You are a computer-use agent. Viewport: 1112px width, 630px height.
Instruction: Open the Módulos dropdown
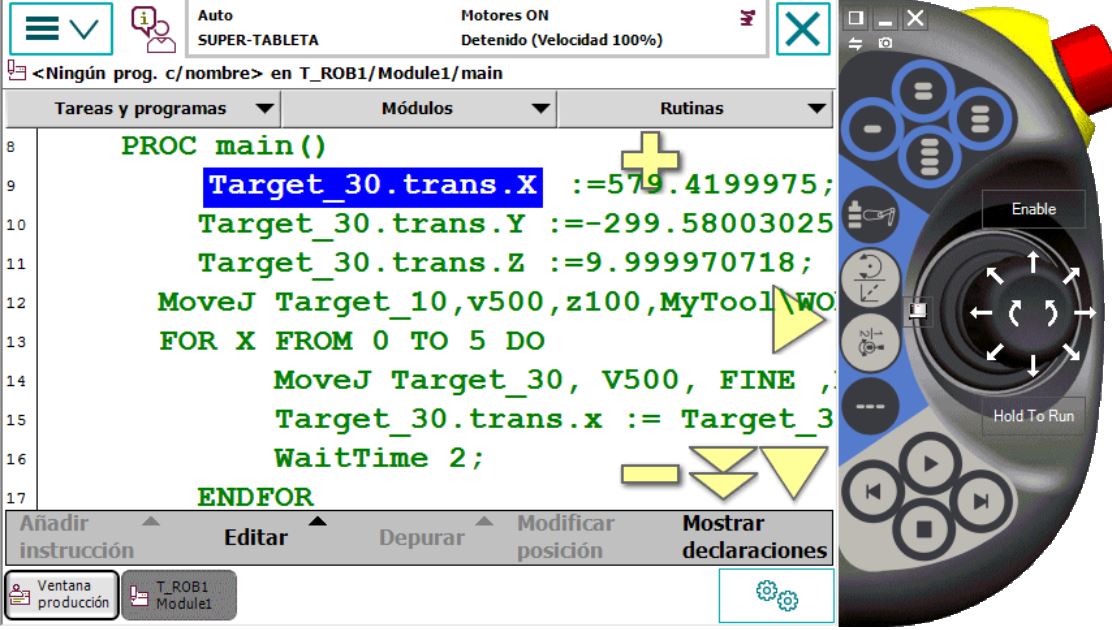tap(418, 109)
